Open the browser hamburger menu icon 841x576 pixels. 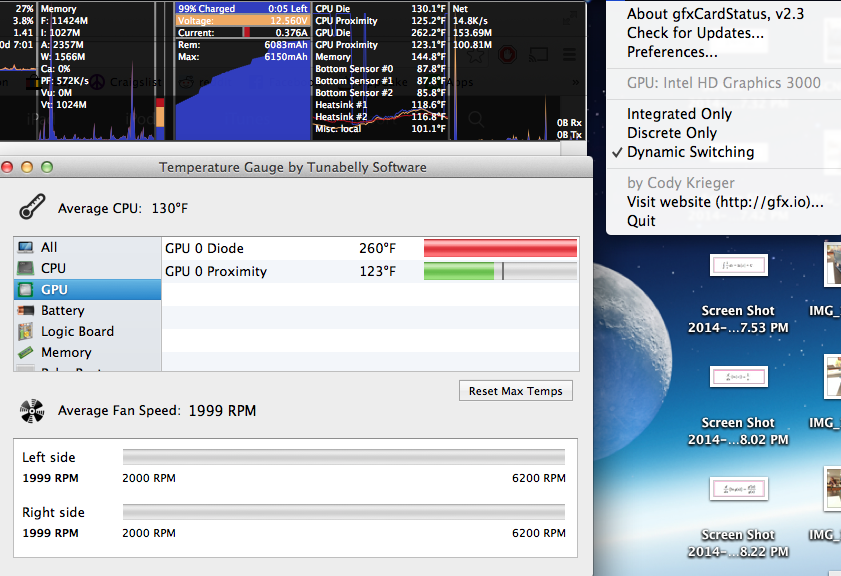pyautogui.click(x=570, y=54)
